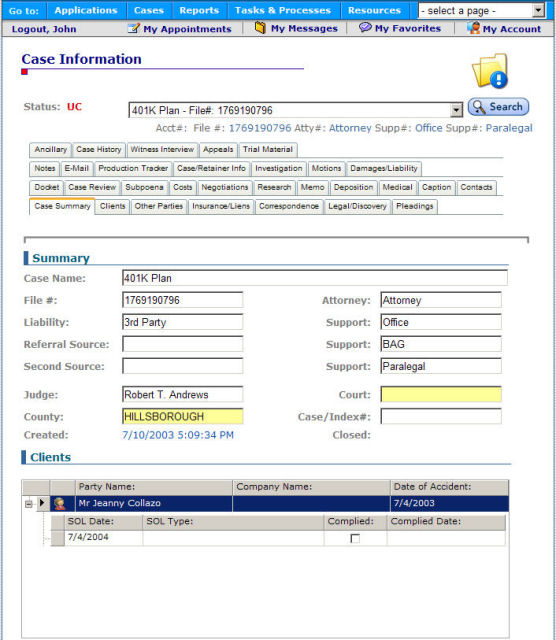The height and width of the screenshot is (640, 556).
Task: Switch to the Ancillary tab
Action: [x=51, y=149]
